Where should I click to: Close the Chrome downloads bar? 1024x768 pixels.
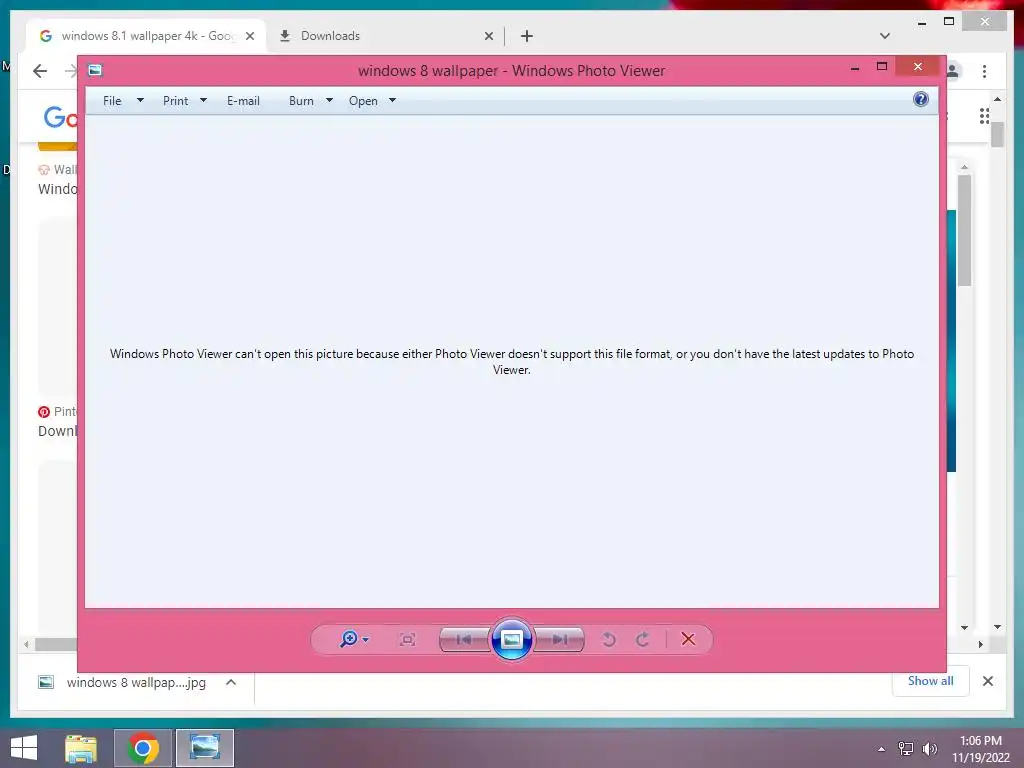click(x=987, y=681)
